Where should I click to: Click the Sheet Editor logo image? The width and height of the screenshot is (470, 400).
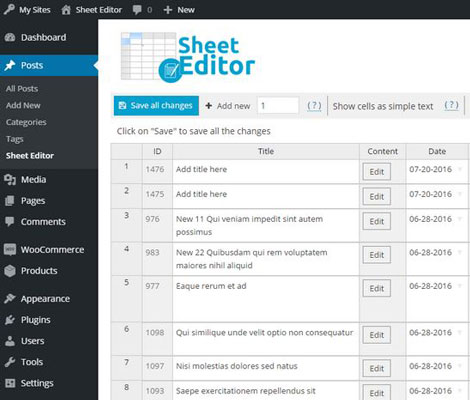188,57
